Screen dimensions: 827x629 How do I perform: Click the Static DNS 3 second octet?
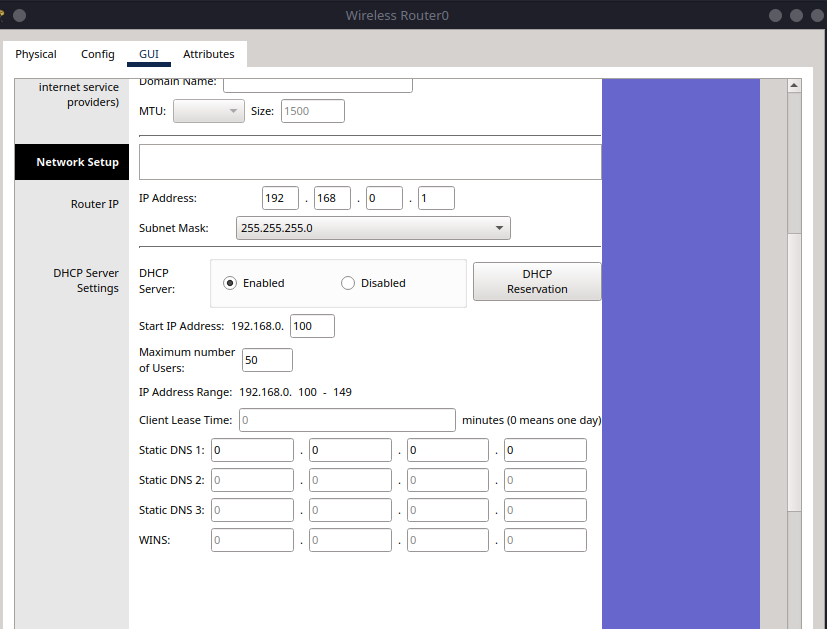pos(350,510)
